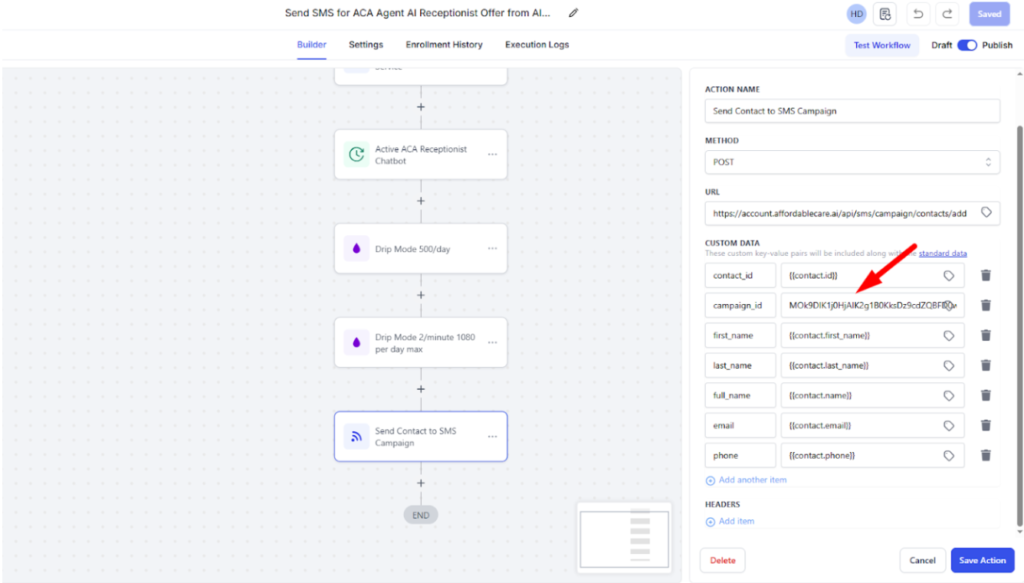Click the Test Workflow button
This screenshot has width=1024, height=583.
[881, 45]
